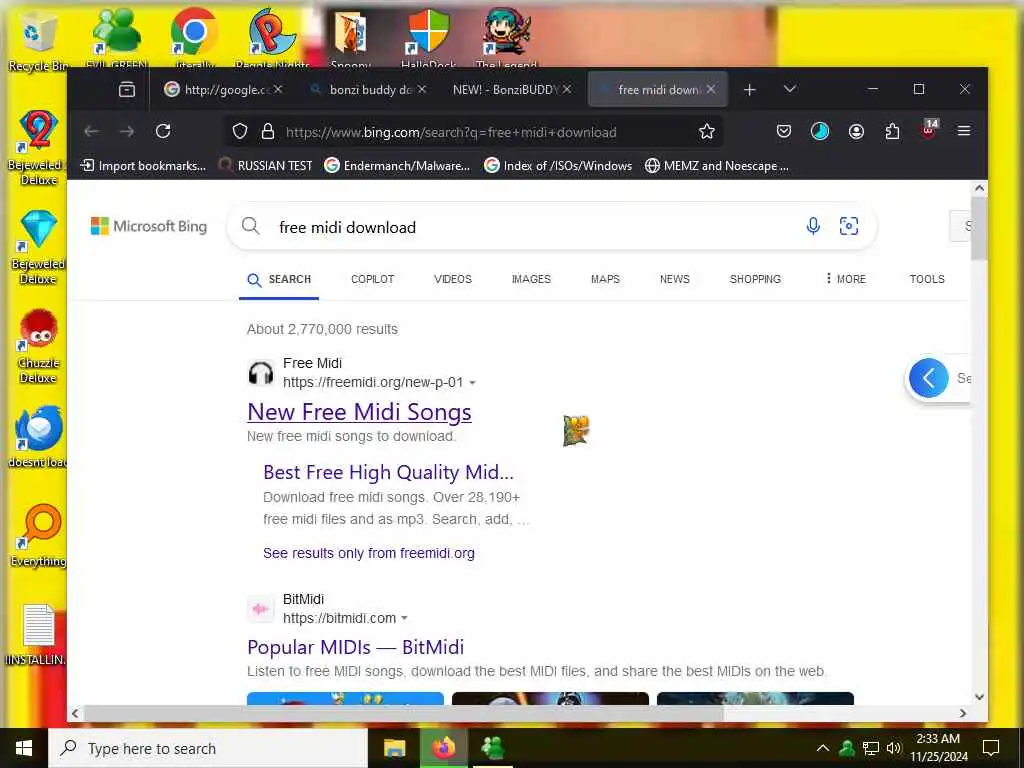The image size is (1024, 768).
Task: Reload the current page
Action: [x=163, y=131]
